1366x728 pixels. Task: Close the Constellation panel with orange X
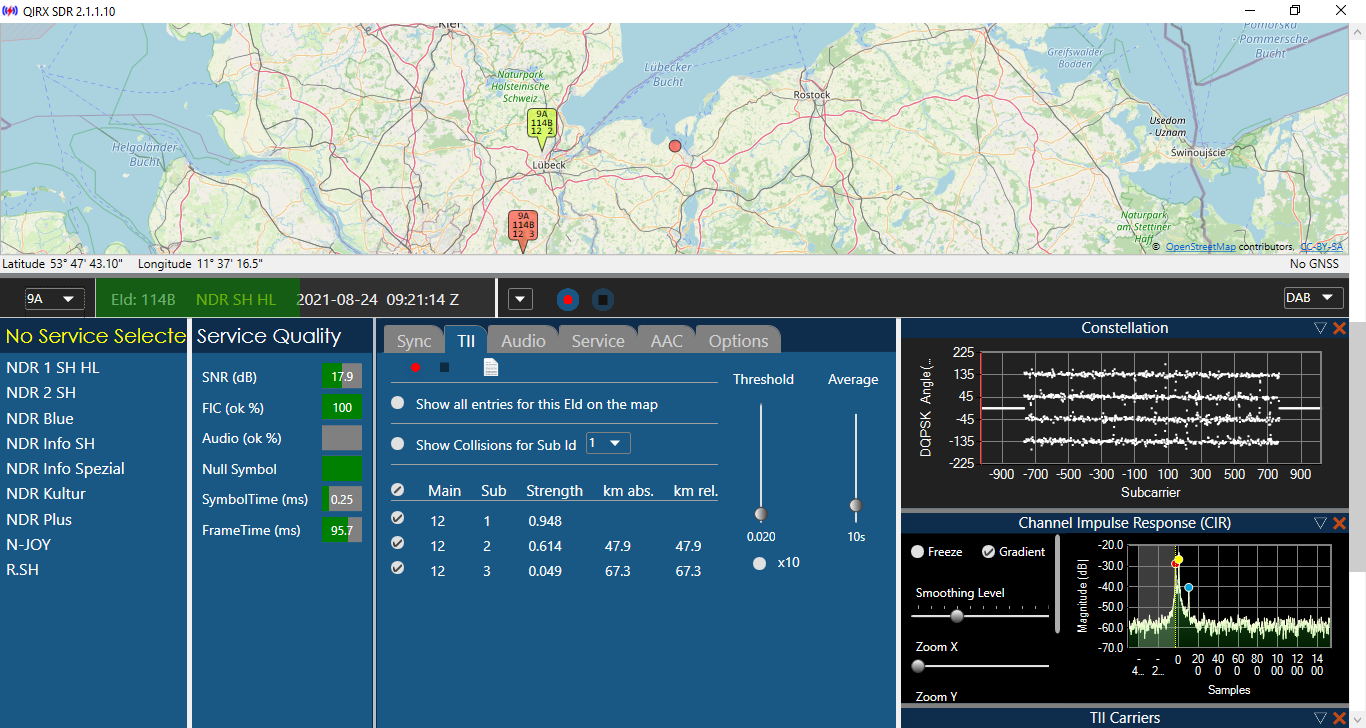(1339, 328)
